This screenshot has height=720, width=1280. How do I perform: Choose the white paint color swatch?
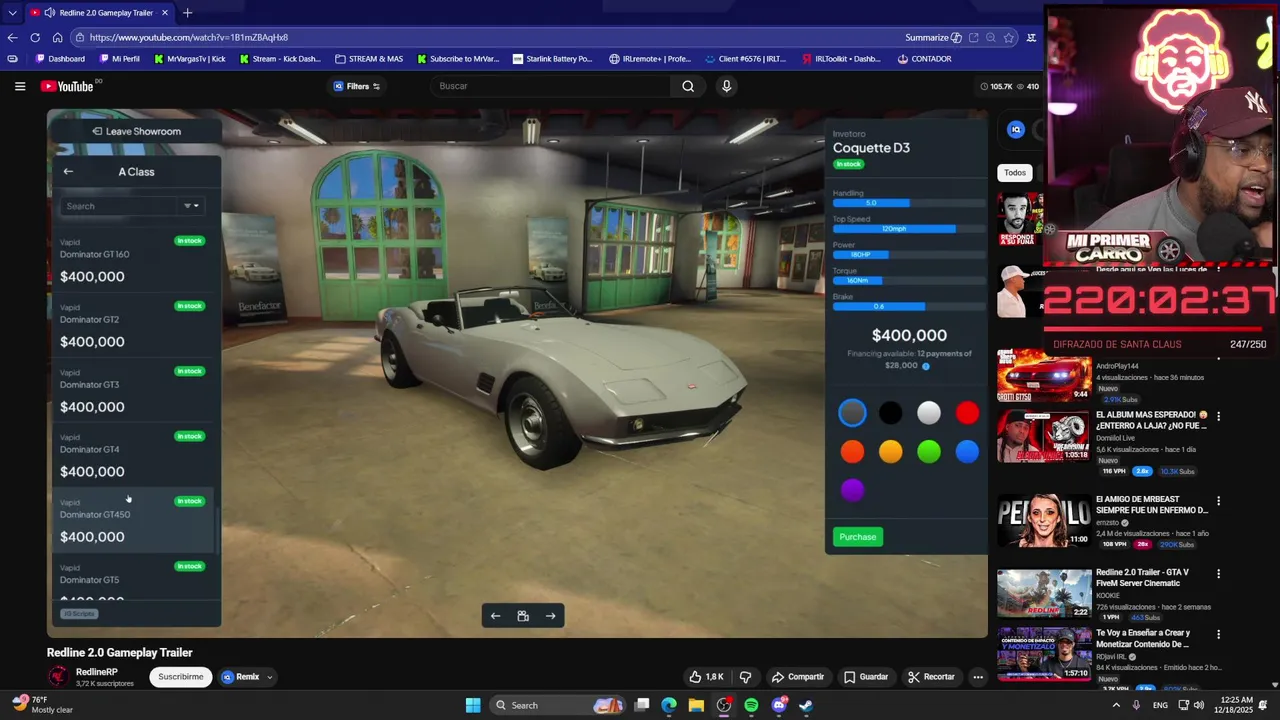point(929,413)
